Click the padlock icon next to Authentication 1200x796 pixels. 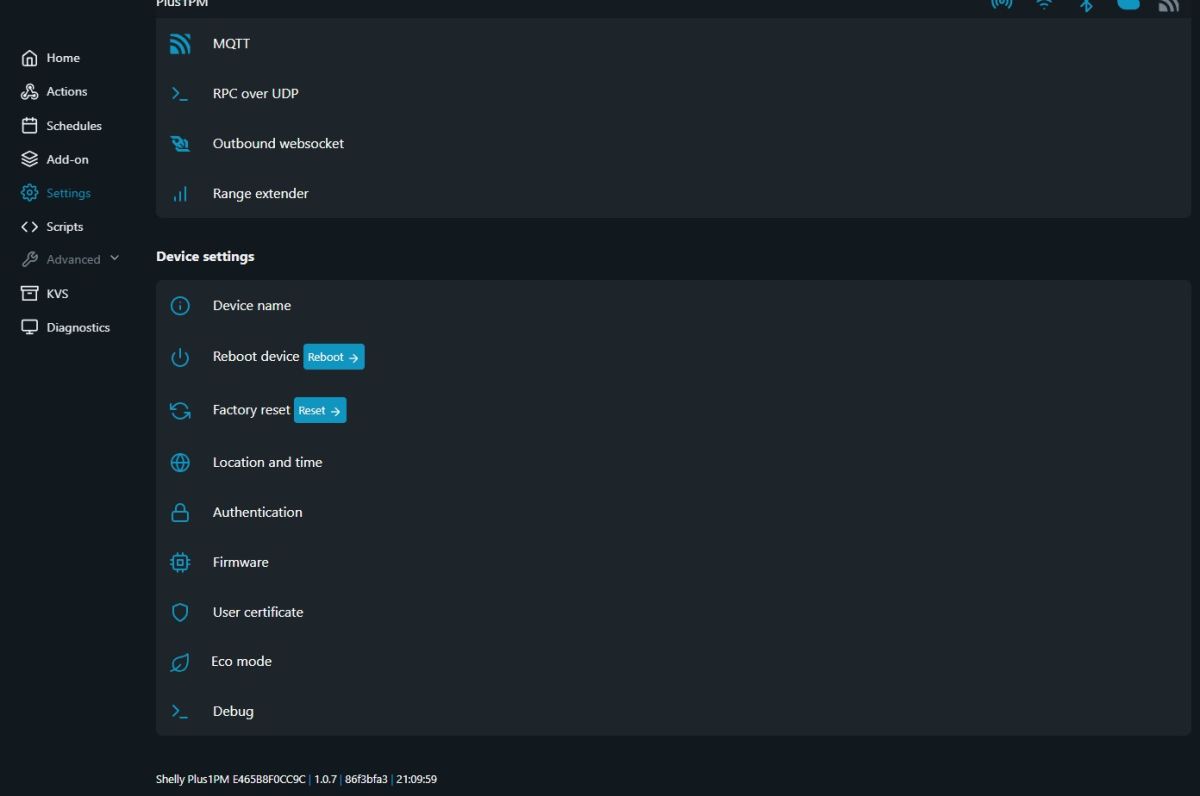(x=180, y=513)
